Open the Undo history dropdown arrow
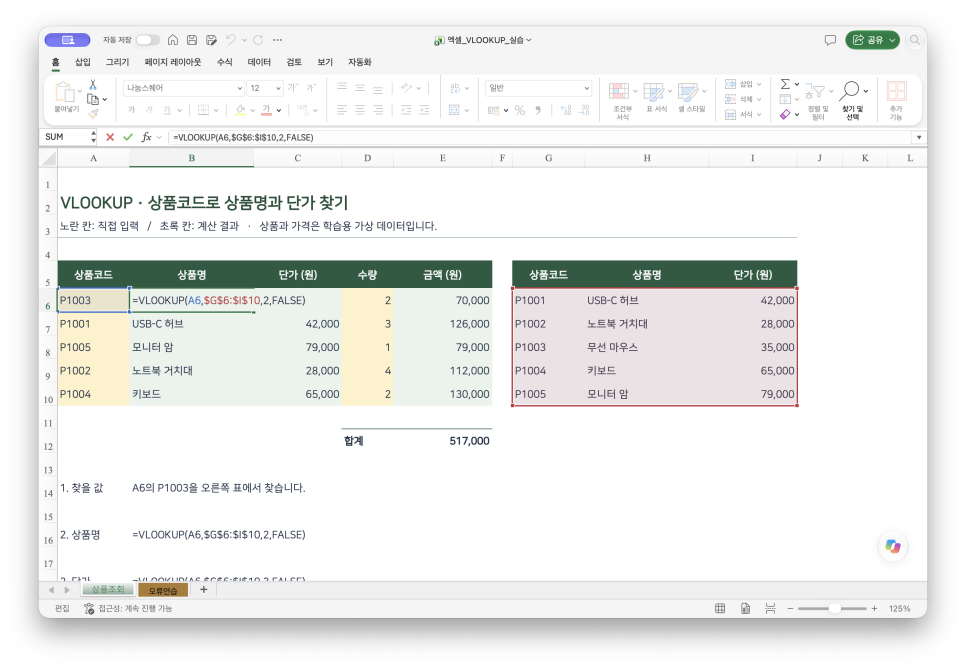The height and width of the screenshot is (669, 966). [245, 40]
